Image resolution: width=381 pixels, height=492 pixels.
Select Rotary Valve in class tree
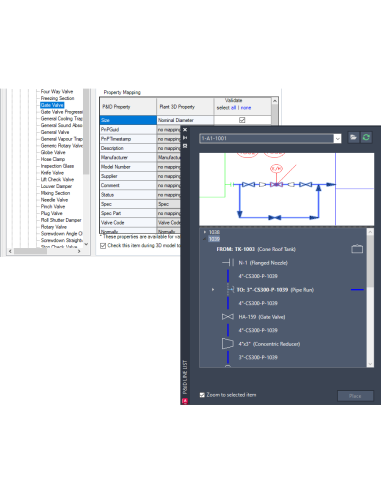click(x=53, y=227)
